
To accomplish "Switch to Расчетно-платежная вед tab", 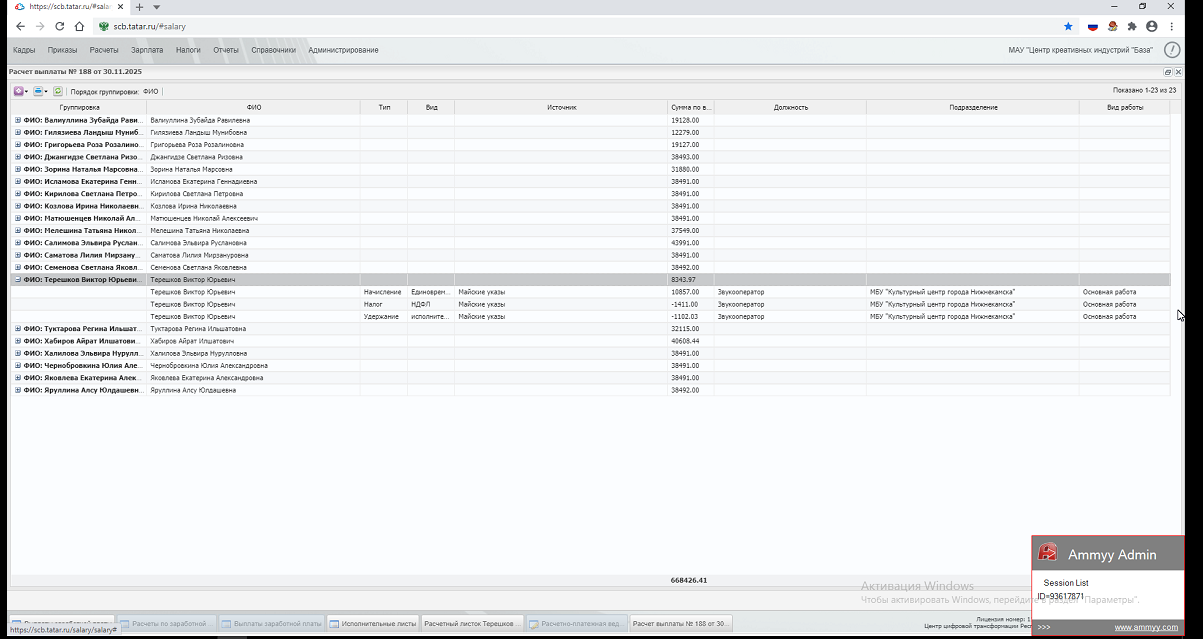I will click(x=577, y=623).
